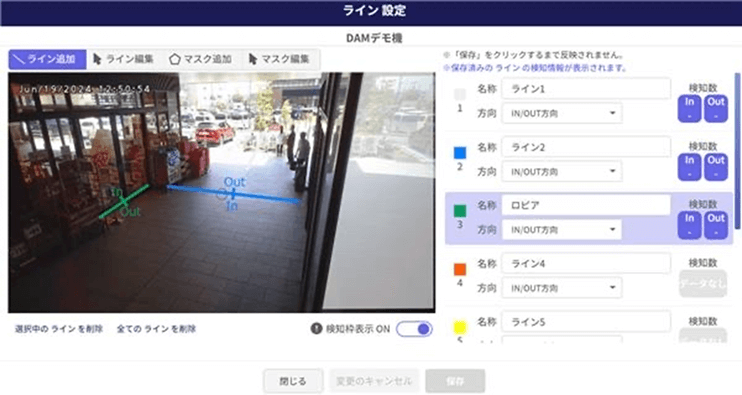Click the Out counter for ライン2
742x395 pixels.
716,167
